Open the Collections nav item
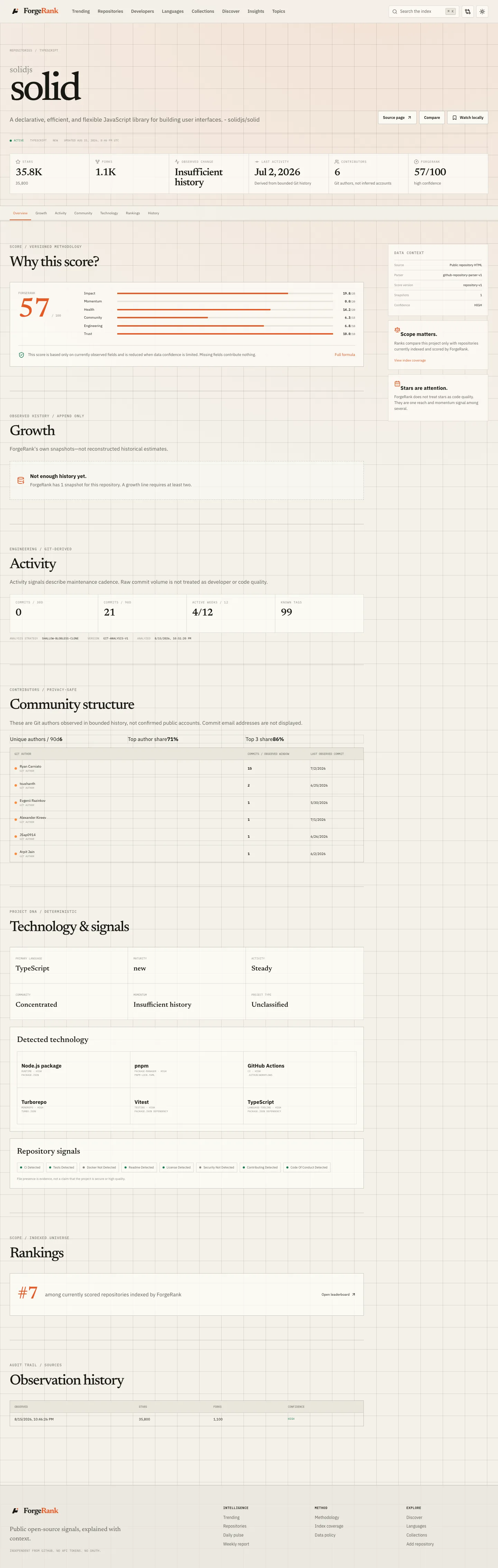498x1568 pixels. click(203, 11)
